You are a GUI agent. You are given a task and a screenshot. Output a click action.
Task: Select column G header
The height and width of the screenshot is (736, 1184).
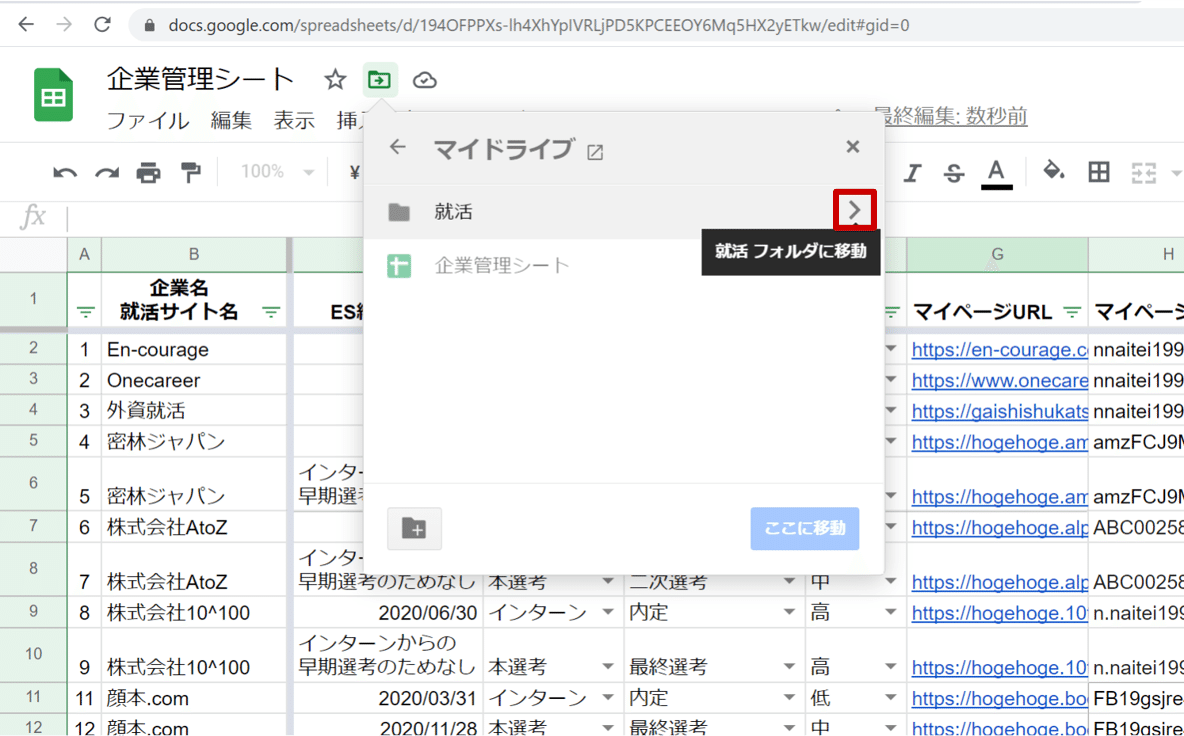[x=997, y=254]
